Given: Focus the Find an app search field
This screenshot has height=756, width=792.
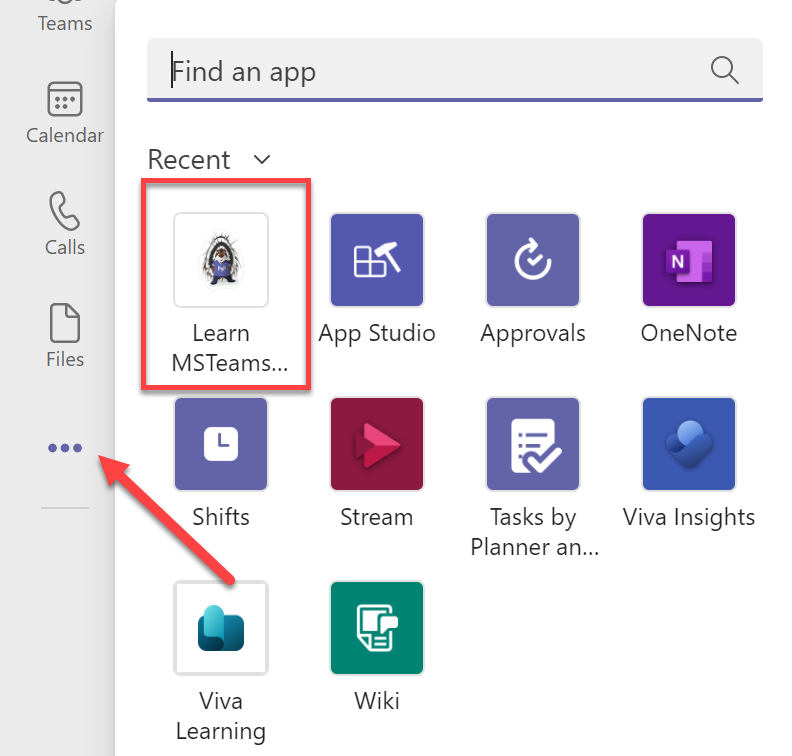Looking at the screenshot, I should coord(455,70).
